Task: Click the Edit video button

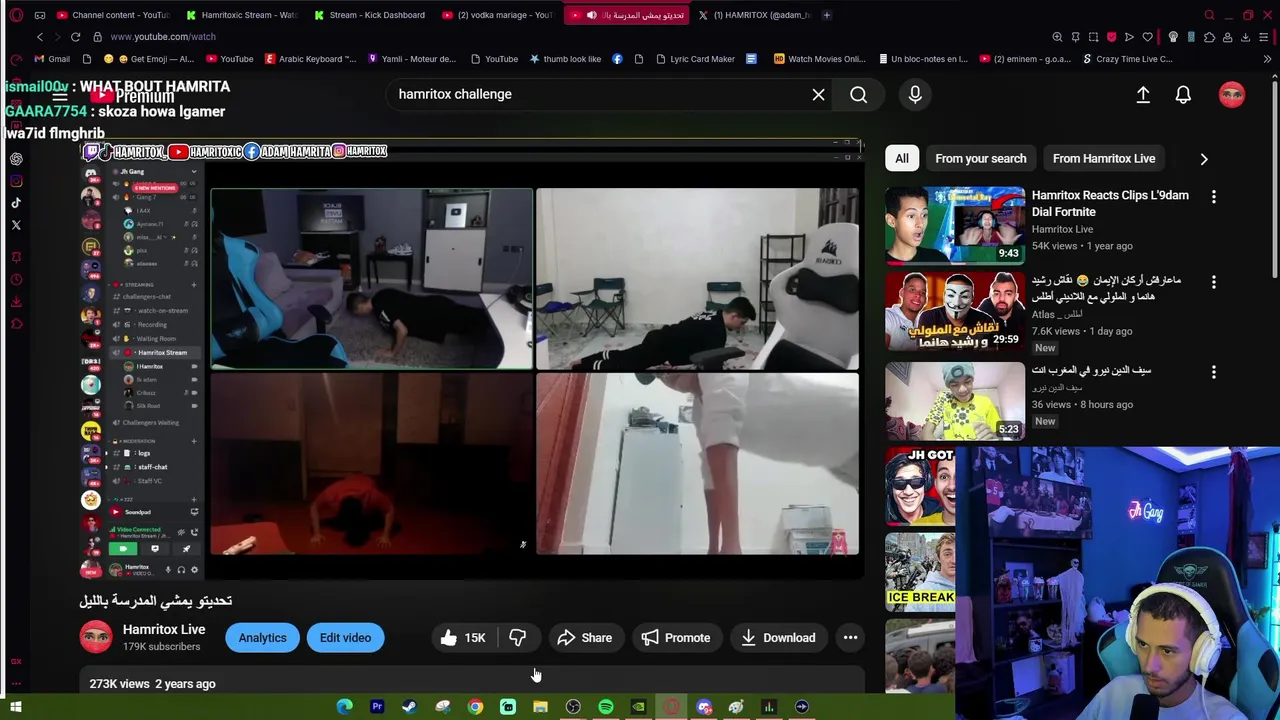Action: pos(345,638)
